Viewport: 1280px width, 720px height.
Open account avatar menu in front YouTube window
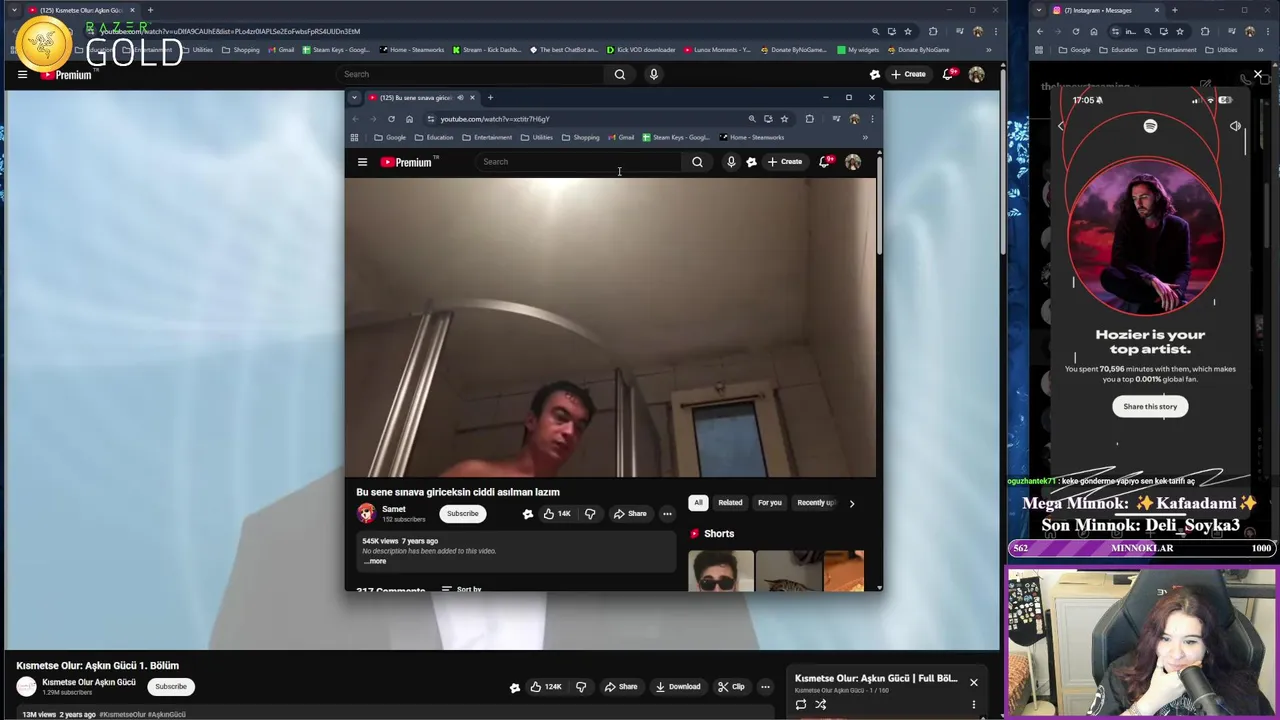tap(853, 162)
